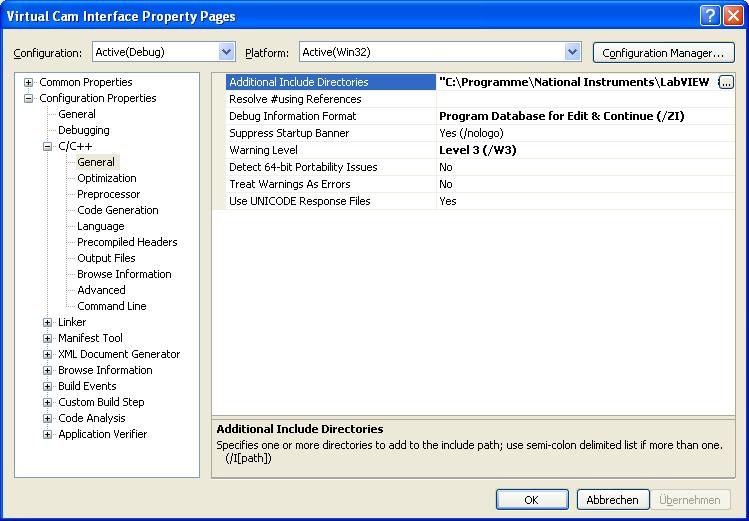This screenshot has height=521, width=749.
Task: Collapse Configuration Properties node
Action: point(29,98)
